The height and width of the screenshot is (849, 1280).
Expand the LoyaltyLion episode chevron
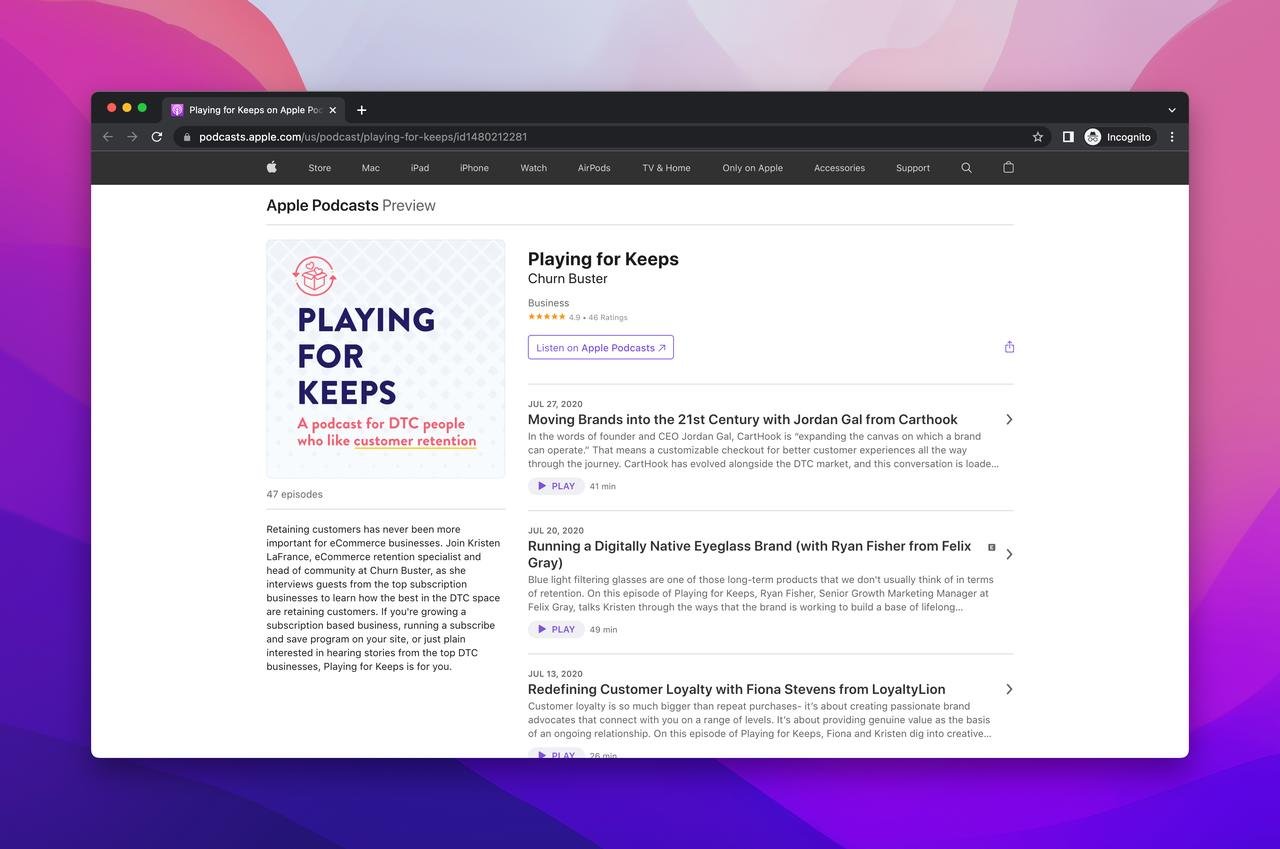1009,689
